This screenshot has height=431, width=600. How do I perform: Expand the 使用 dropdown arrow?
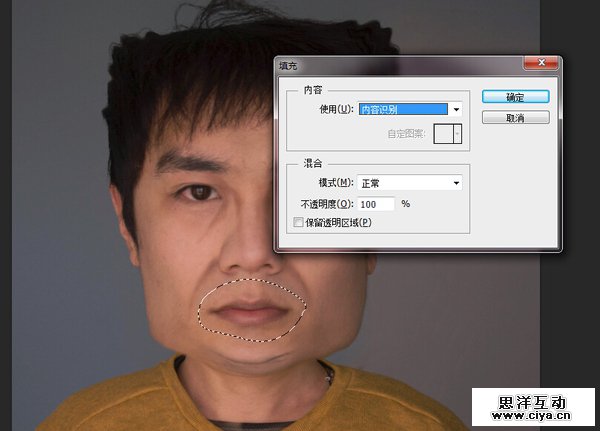[456, 108]
